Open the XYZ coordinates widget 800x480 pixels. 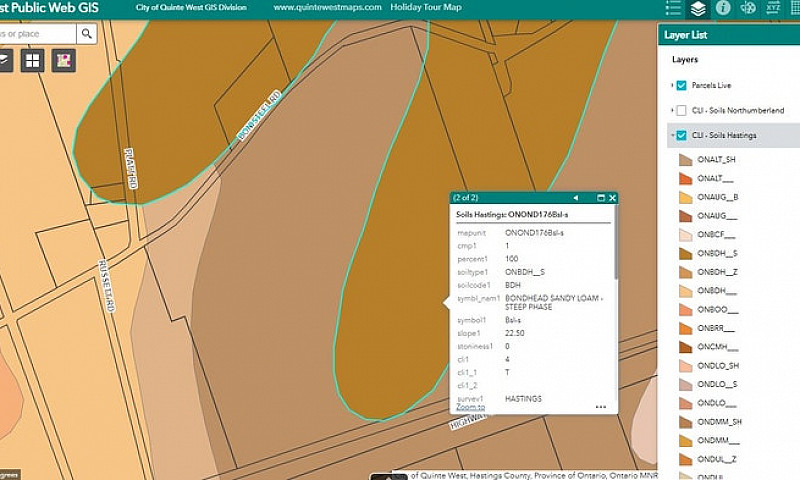[773, 8]
